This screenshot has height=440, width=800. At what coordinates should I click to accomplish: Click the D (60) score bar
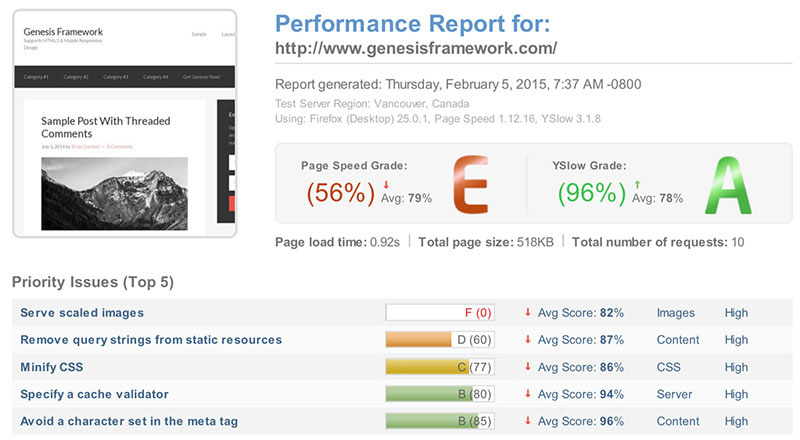click(440, 339)
